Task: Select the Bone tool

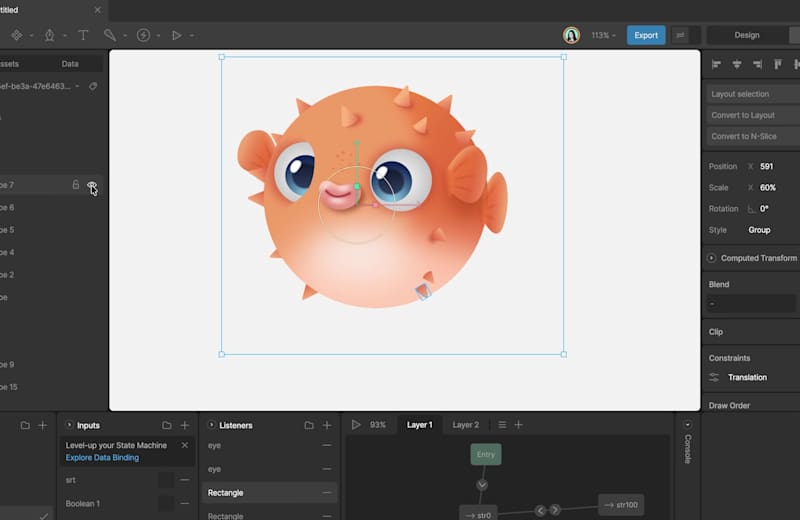Action: point(110,35)
